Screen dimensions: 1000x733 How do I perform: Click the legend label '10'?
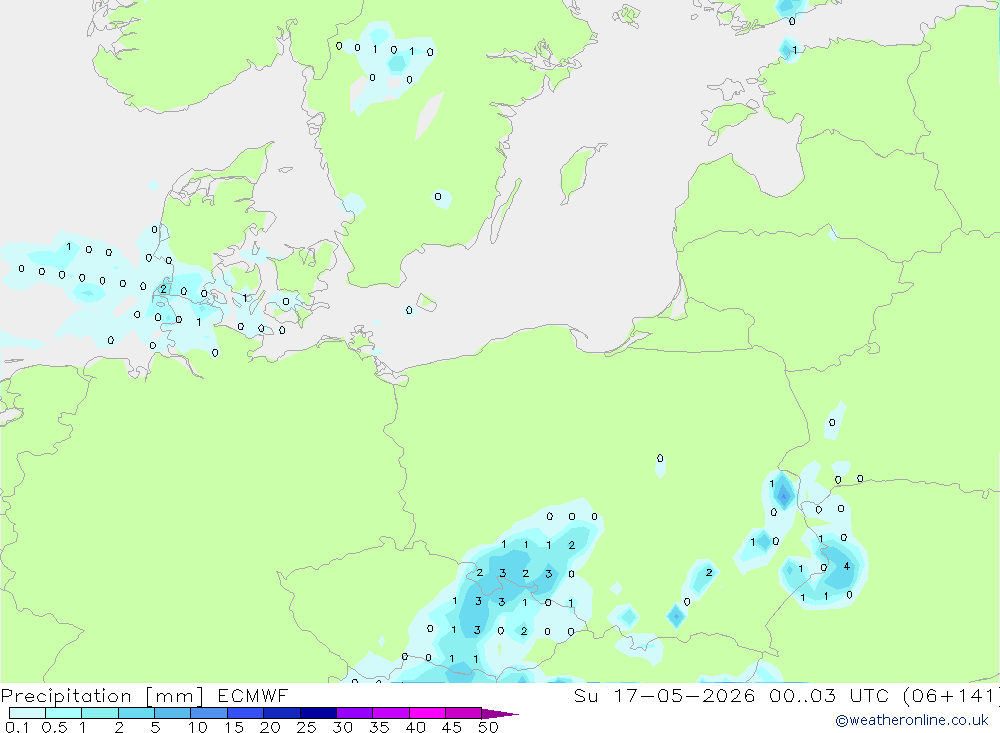pos(198,727)
